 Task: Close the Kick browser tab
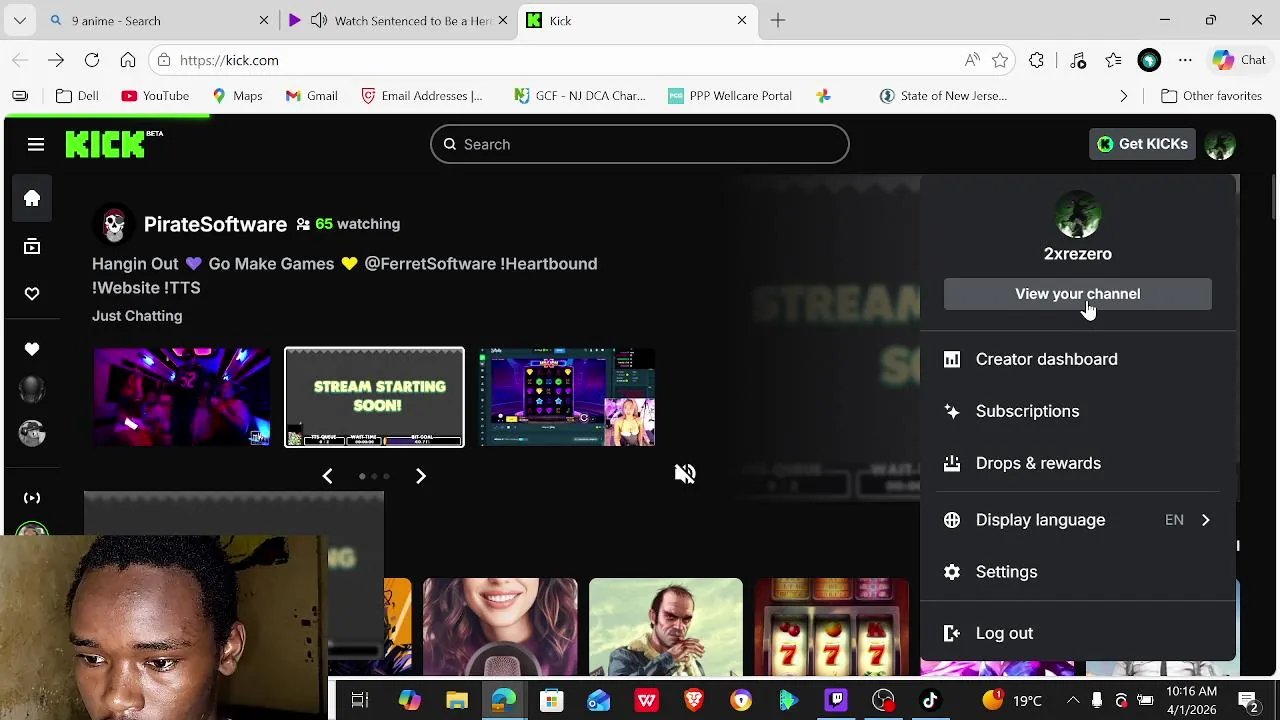pos(742,20)
